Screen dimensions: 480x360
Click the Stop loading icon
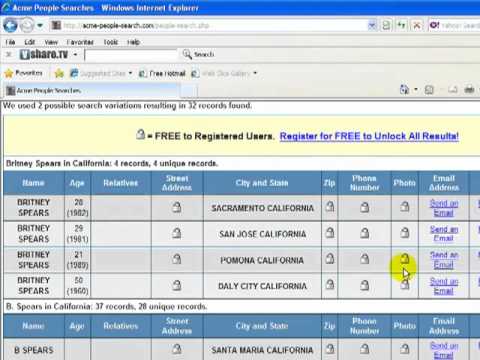(416, 25)
